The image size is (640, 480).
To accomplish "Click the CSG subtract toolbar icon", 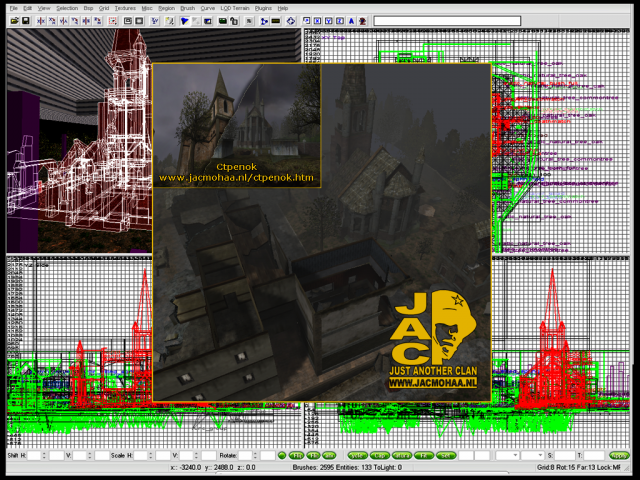I will click(128, 21).
